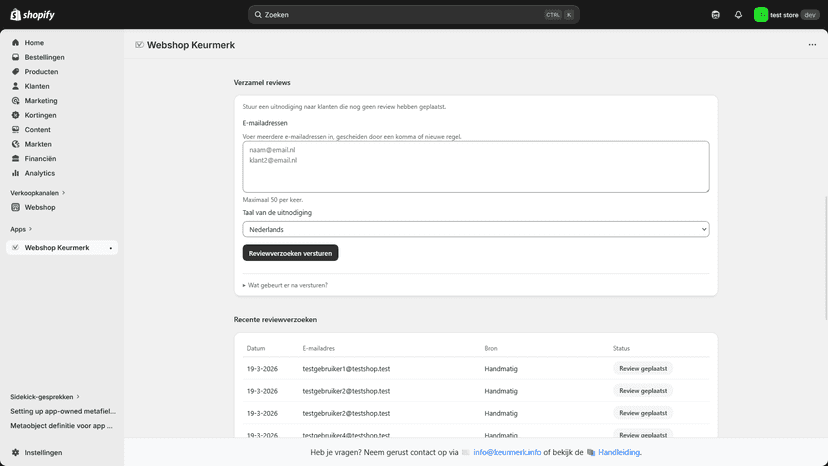828x466 pixels.
Task: Open Setting up app-owned metafiel... conversation
Action: pyautogui.click(x=63, y=411)
